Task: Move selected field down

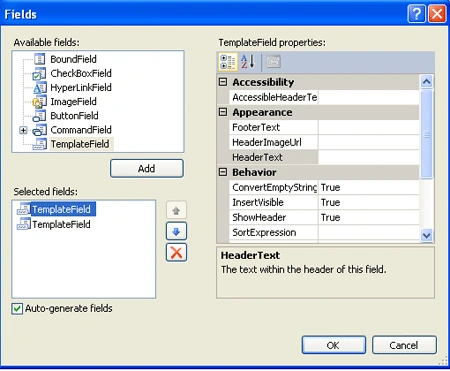Action: pos(176,231)
